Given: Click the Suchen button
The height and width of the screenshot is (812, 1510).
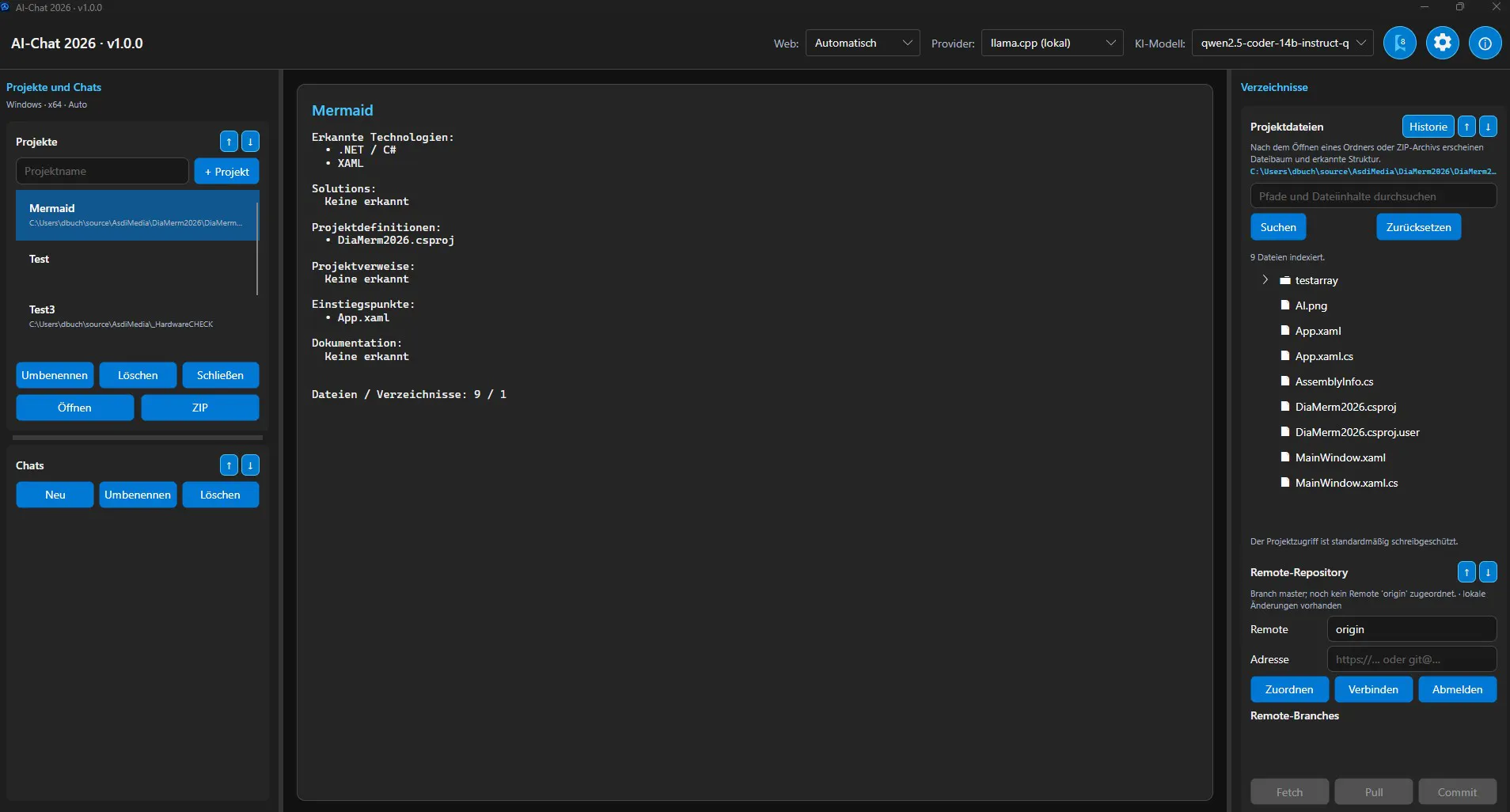Looking at the screenshot, I should point(1278,227).
